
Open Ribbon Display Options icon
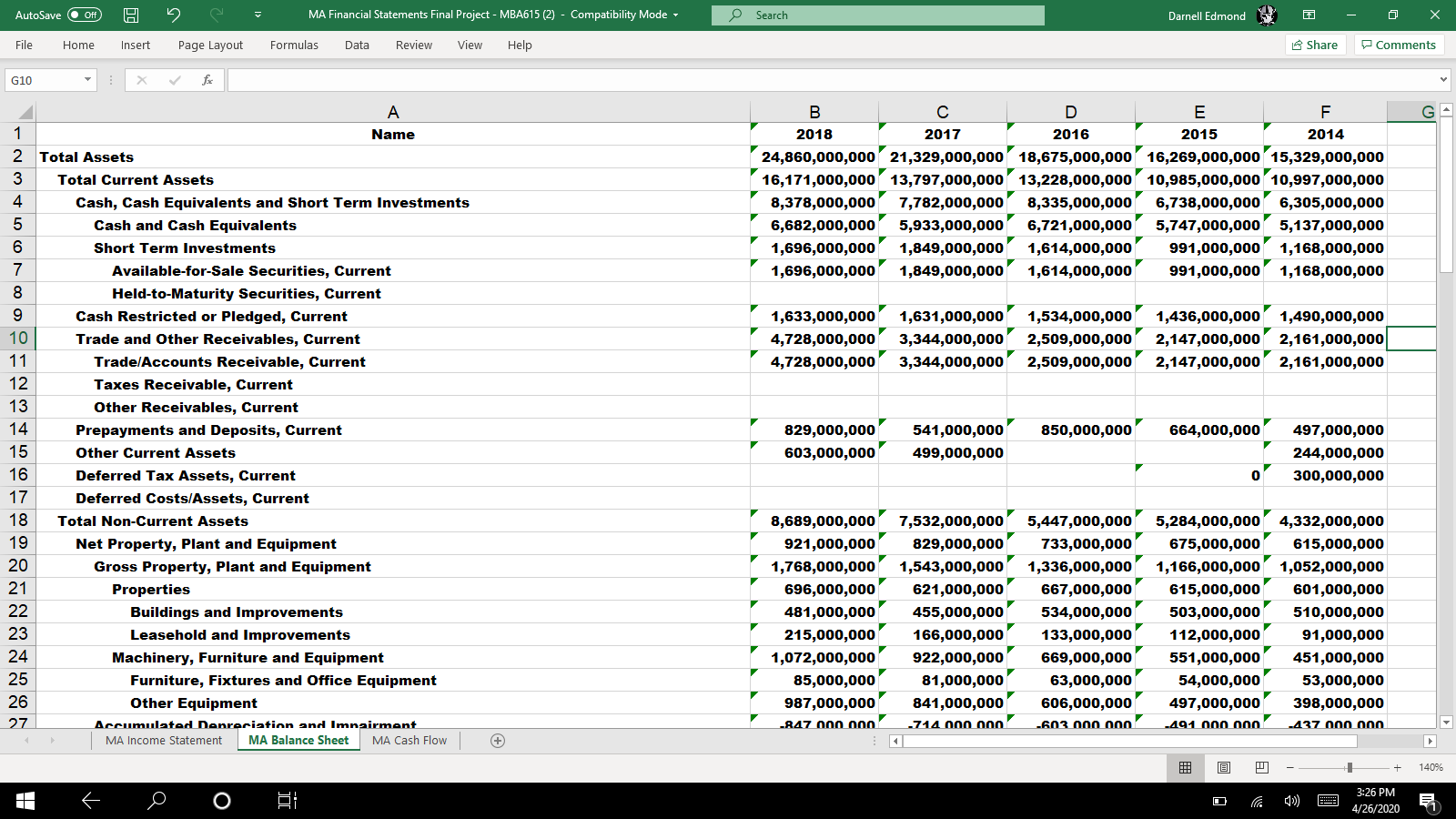pyautogui.click(x=1309, y=15)
